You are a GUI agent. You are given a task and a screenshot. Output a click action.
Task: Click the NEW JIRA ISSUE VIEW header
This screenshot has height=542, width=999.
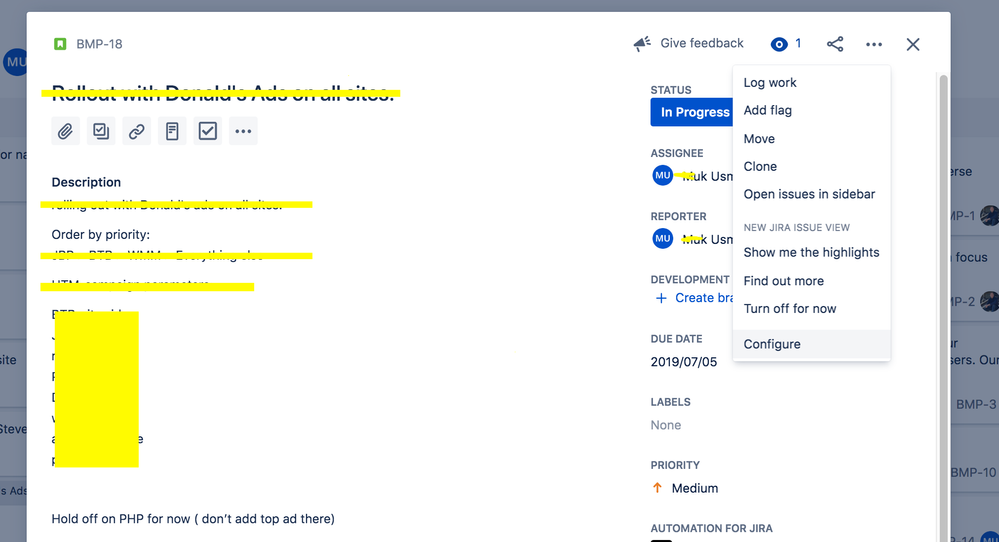[x=796, y=227]
